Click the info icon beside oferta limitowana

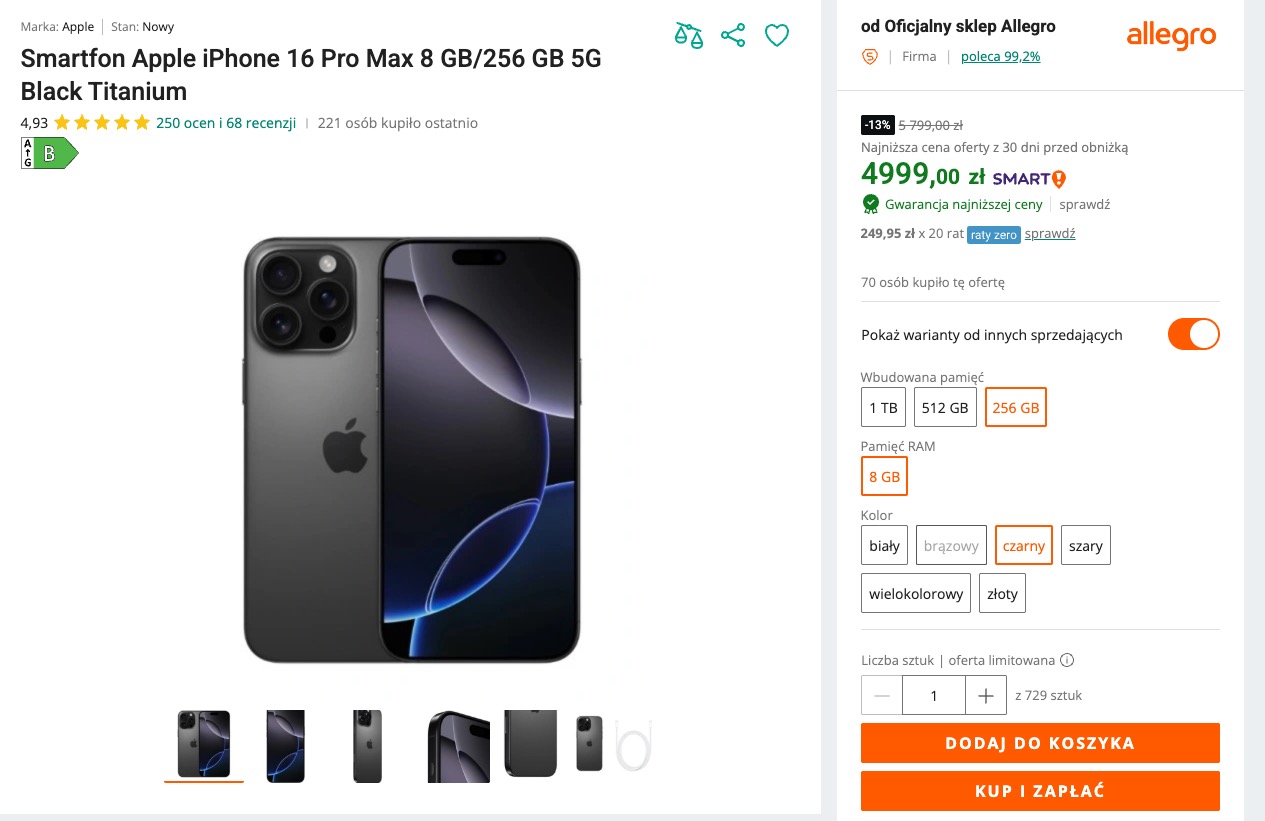(x=1067, y=660)
